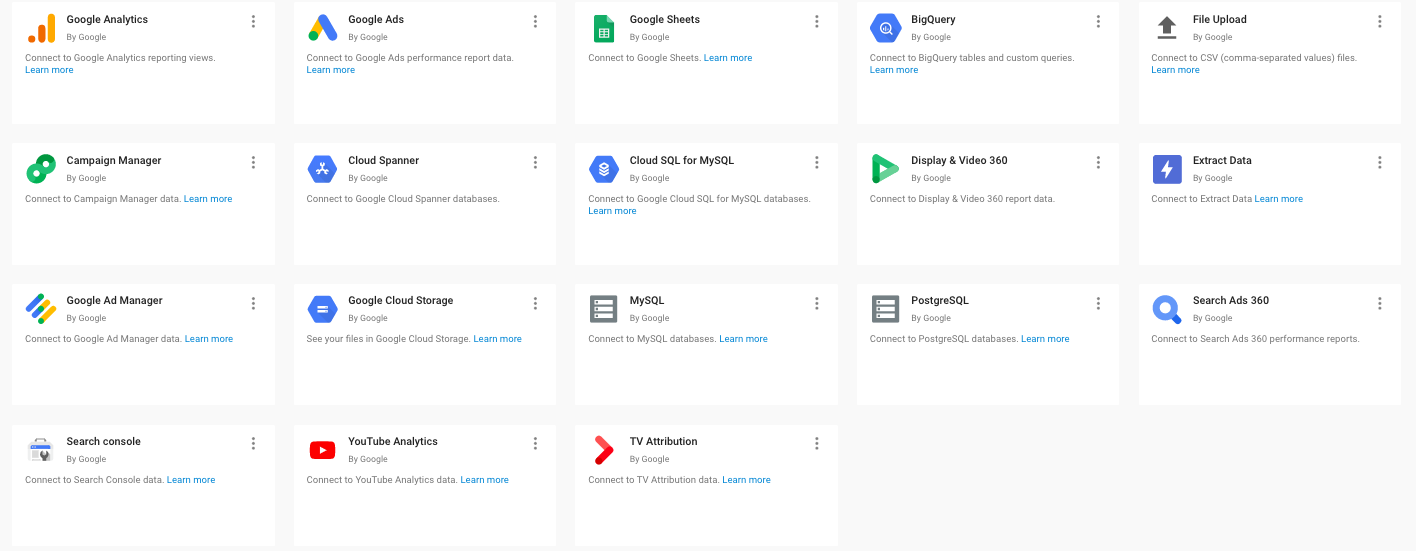This screenshot has height=551, width=1416.
Task: Click the PostgreSQL database icon
Action: (x=886, y=309)
